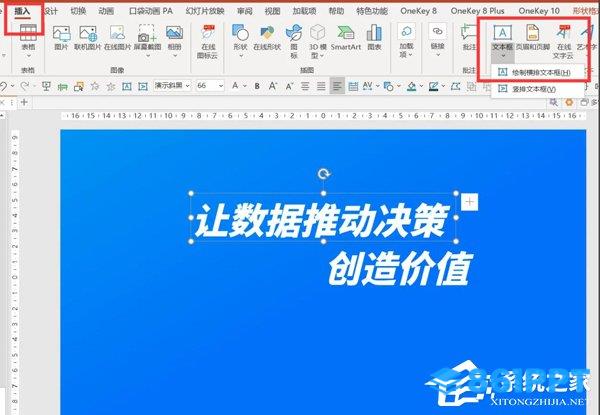Screen dimensions: 600x415
Task: Click the 联机图片 online picture icon
Action: coord(88,37)
